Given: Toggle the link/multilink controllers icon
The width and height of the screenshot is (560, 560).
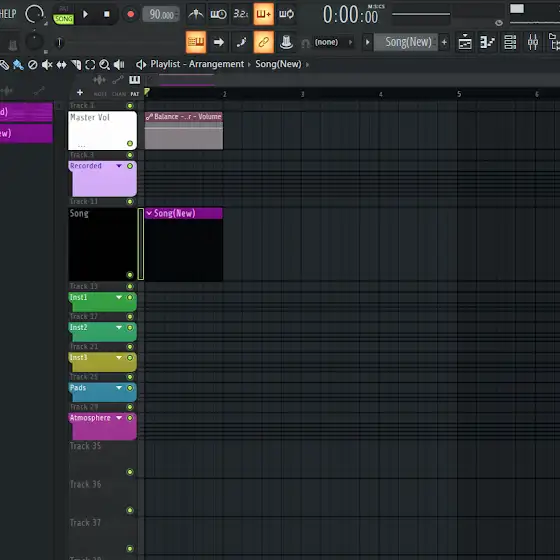Looking at the screenshot, I should [x=264, y=42].
